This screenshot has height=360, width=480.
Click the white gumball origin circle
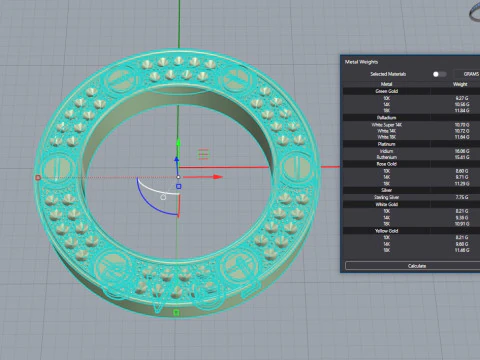178,177
